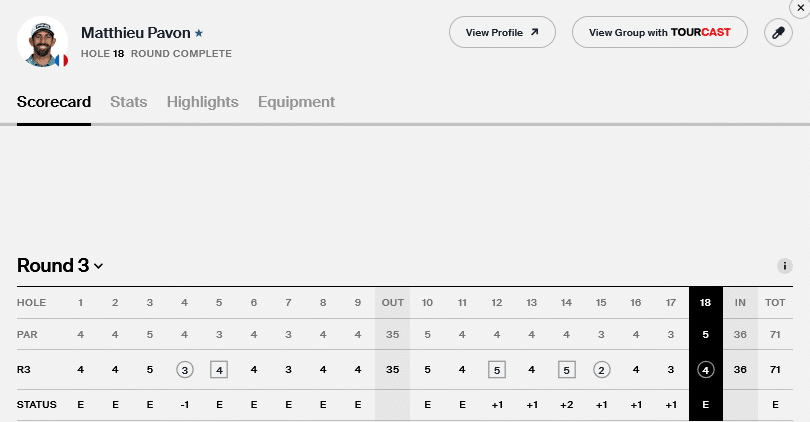This screenshot has width=810, height=422.
Task: Click the squared 5 on hole 14
Action: point(567,370)
